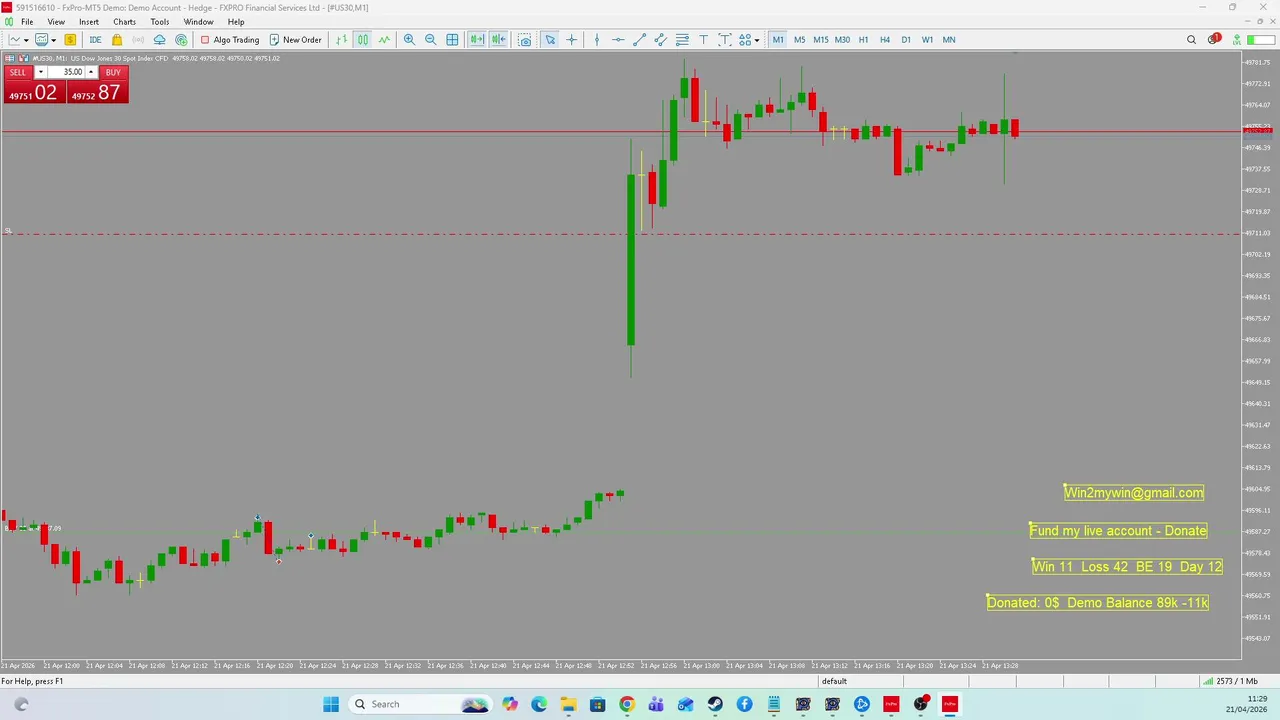Toggle chart shift from right edge
The width and height of the screenshot is (1280, 720).
tap(498, 40)
